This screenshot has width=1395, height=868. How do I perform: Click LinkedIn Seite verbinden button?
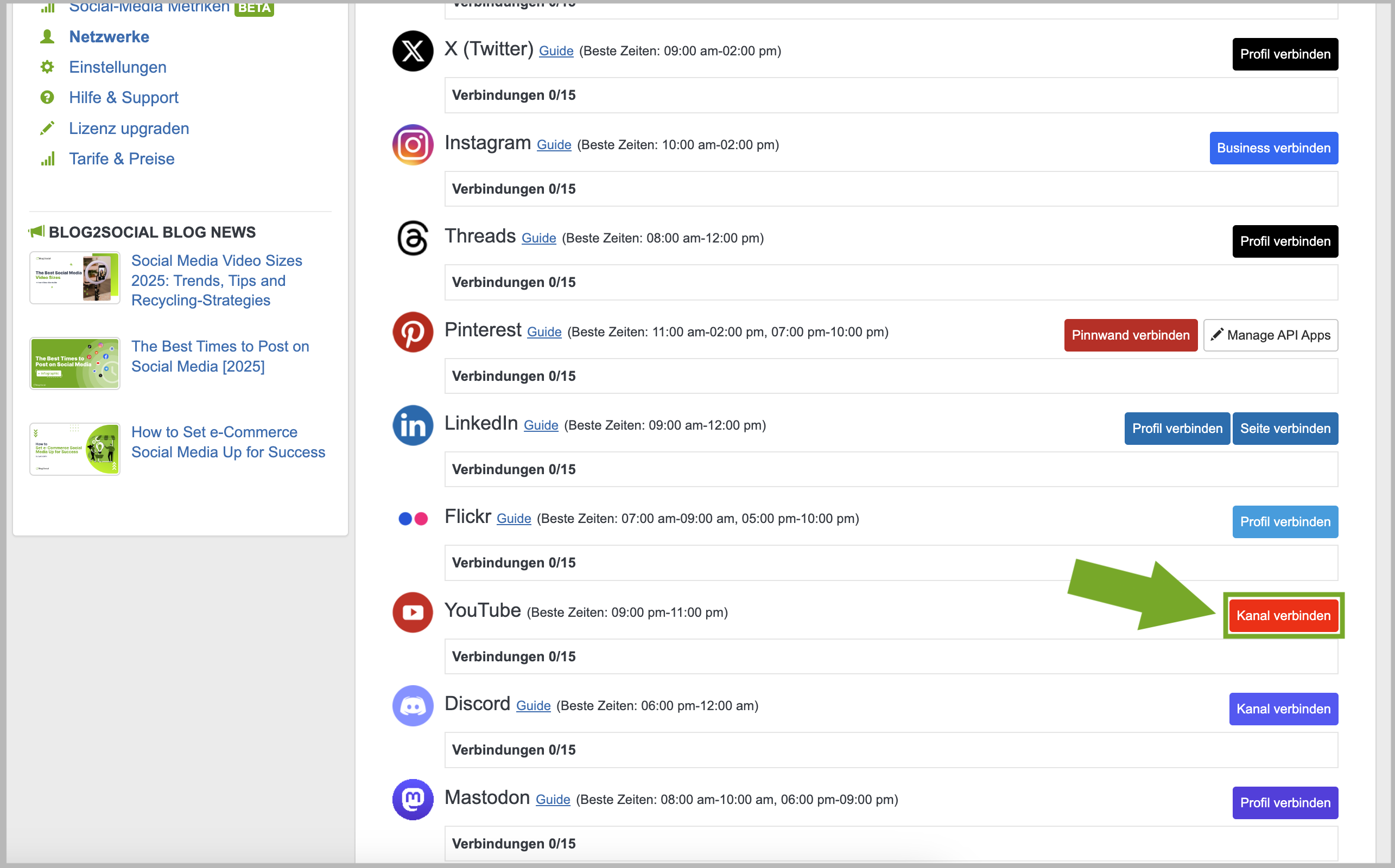click(1285, 429)
